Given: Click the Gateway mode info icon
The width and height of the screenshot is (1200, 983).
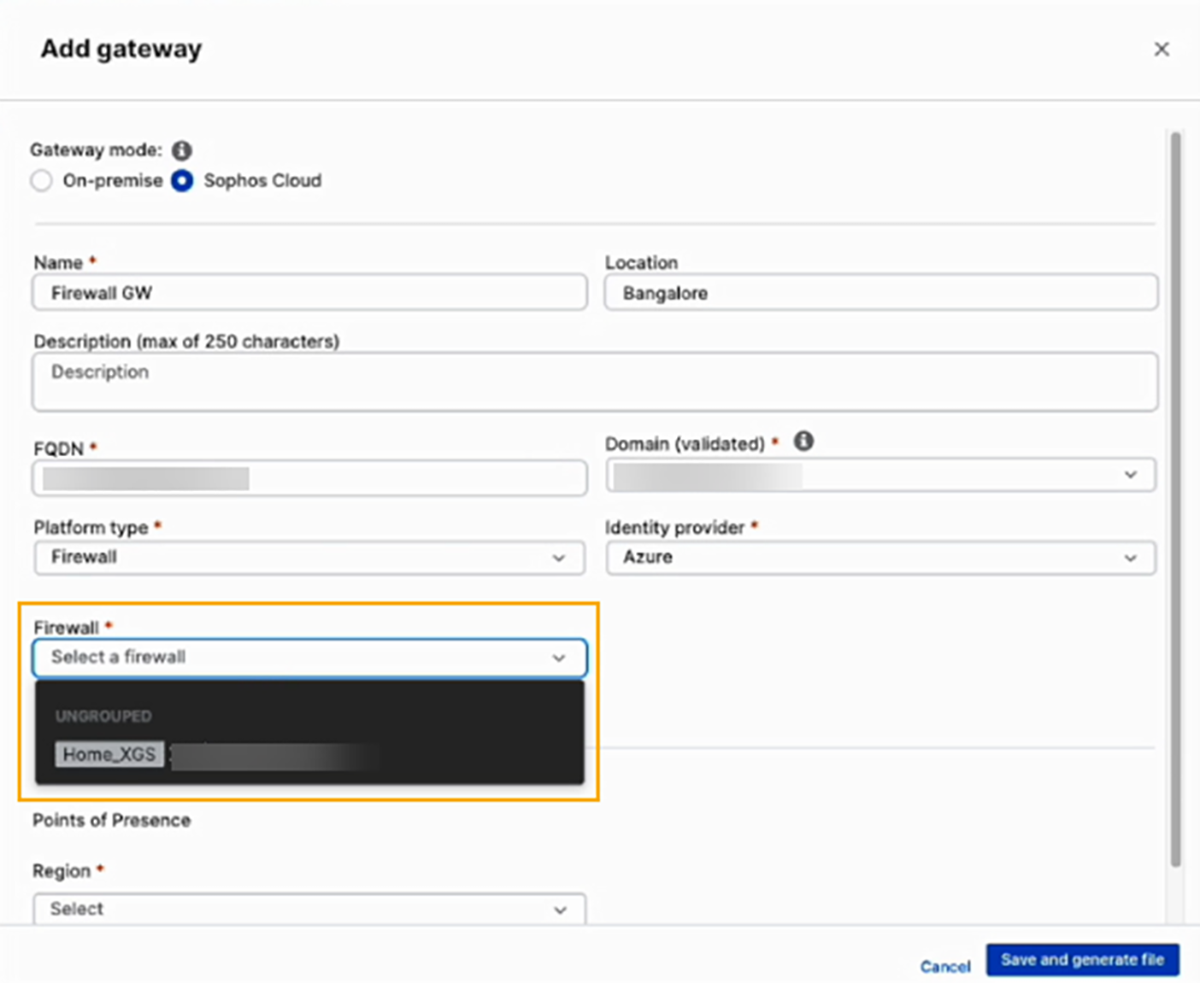Looking at the screenshot, I should click(x=181, y=151).
